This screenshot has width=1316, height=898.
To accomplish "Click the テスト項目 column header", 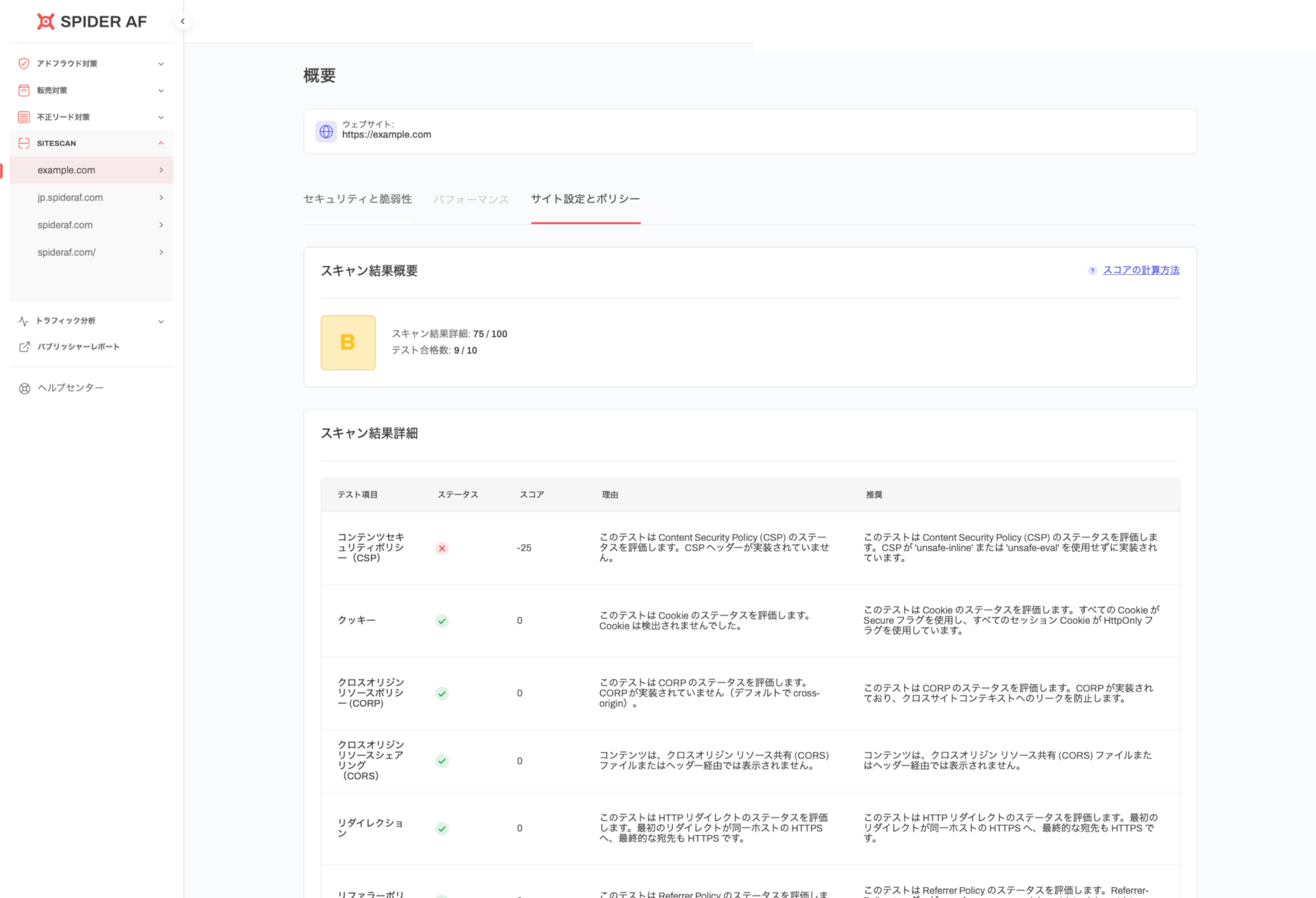I will tap(357, 494).
